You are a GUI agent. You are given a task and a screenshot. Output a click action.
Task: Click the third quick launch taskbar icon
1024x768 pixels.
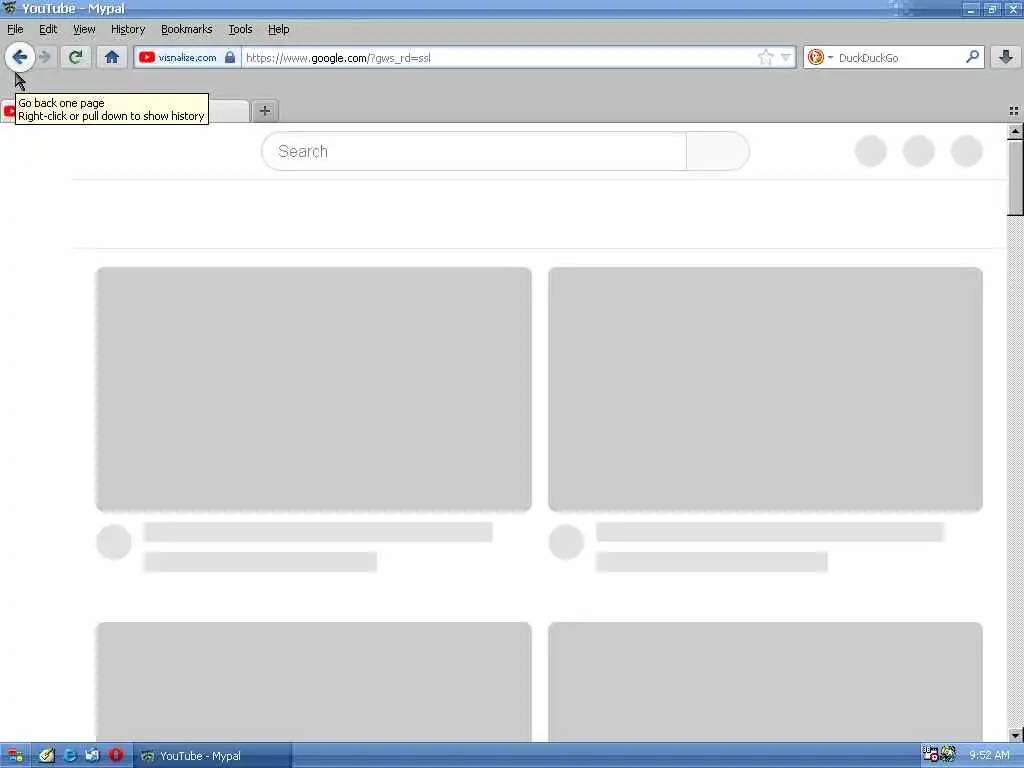click(x=92, y=756)
